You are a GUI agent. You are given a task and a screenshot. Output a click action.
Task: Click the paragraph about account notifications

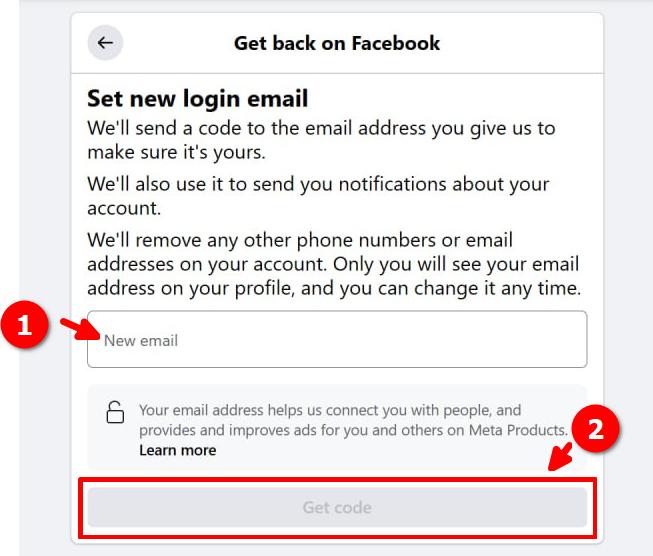(x=318, y=196)
